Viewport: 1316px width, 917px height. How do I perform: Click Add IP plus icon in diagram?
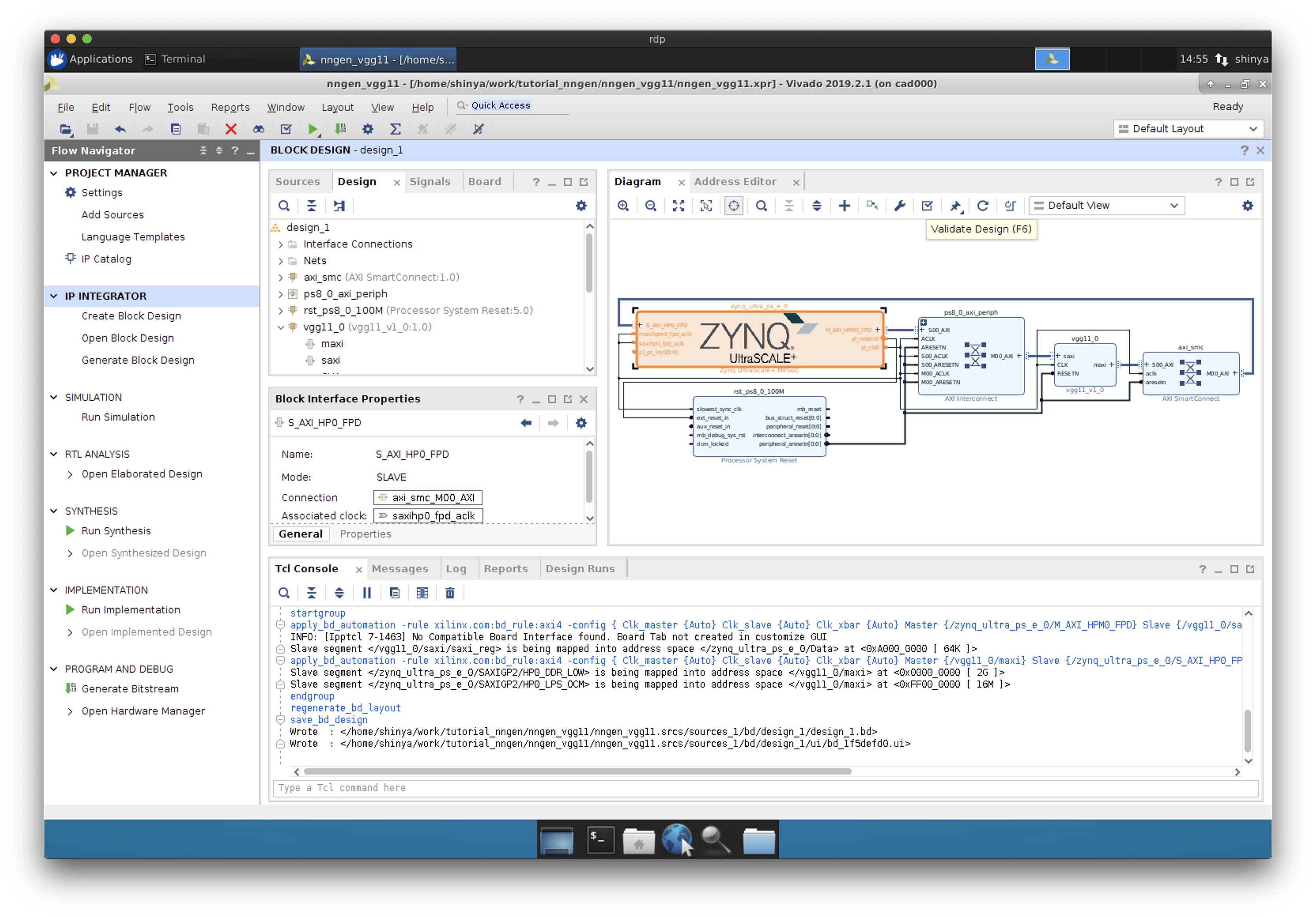[x=844, y=206]
